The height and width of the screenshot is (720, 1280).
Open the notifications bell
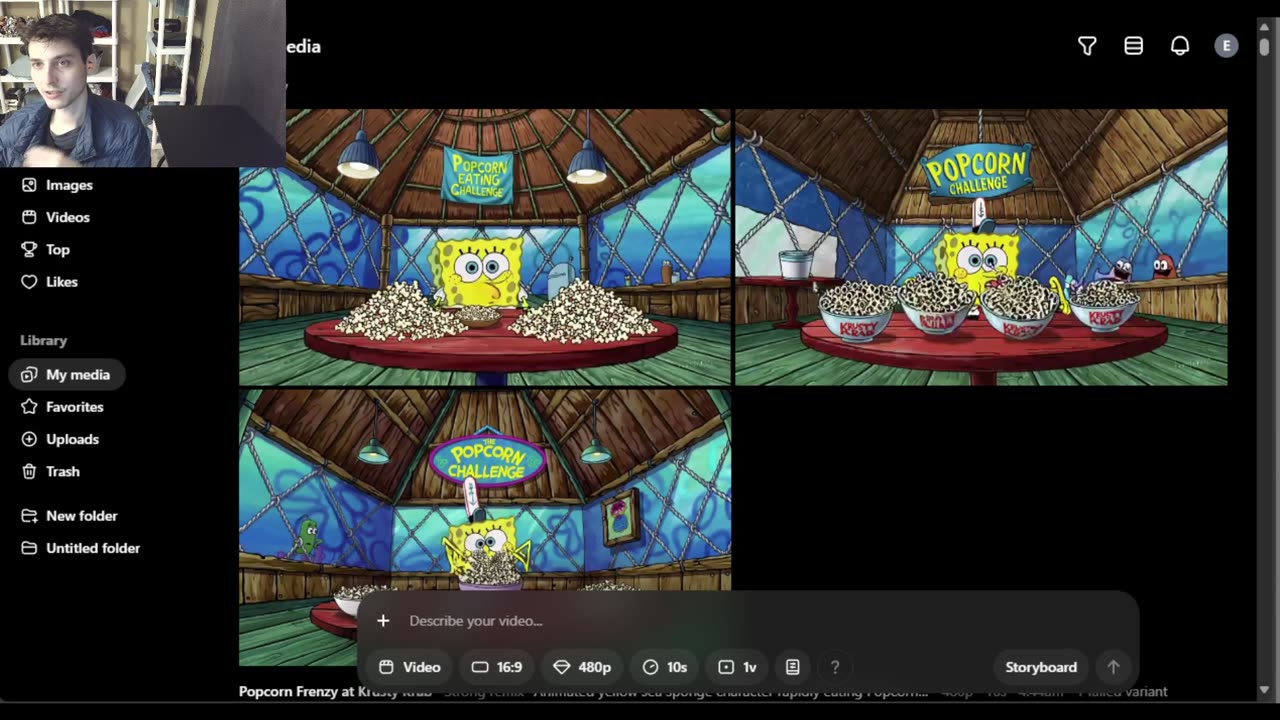(1180, 46)
